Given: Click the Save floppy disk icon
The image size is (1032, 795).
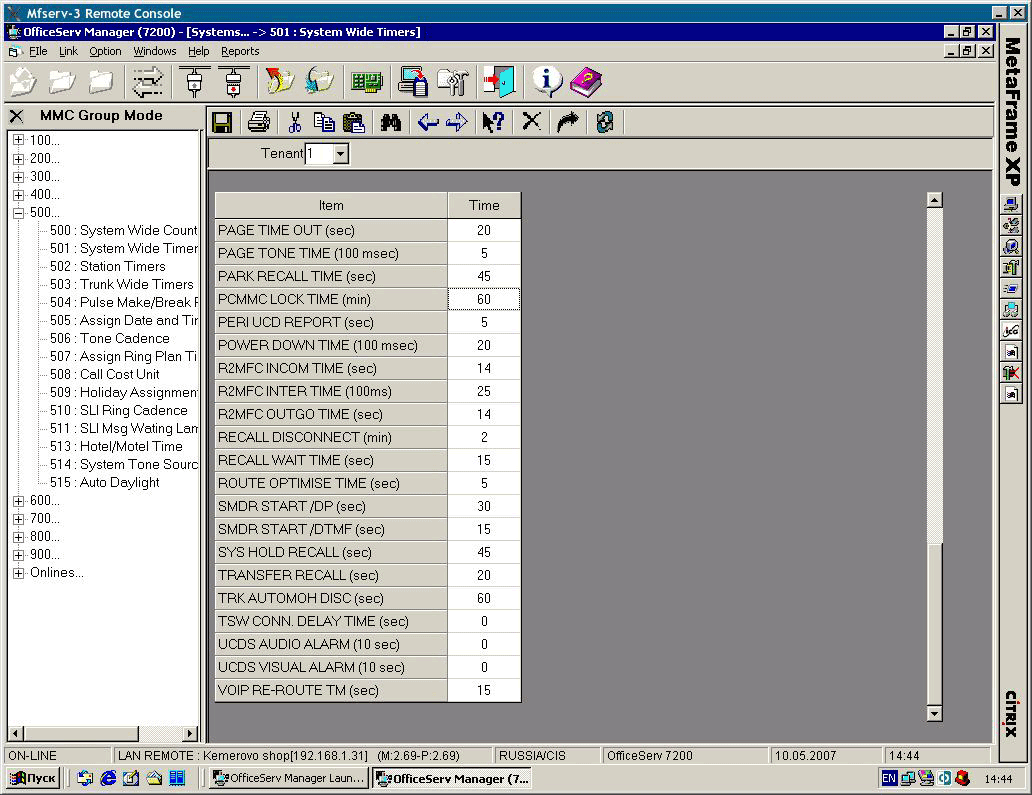Looking at the screenshot, I should 222,122.
